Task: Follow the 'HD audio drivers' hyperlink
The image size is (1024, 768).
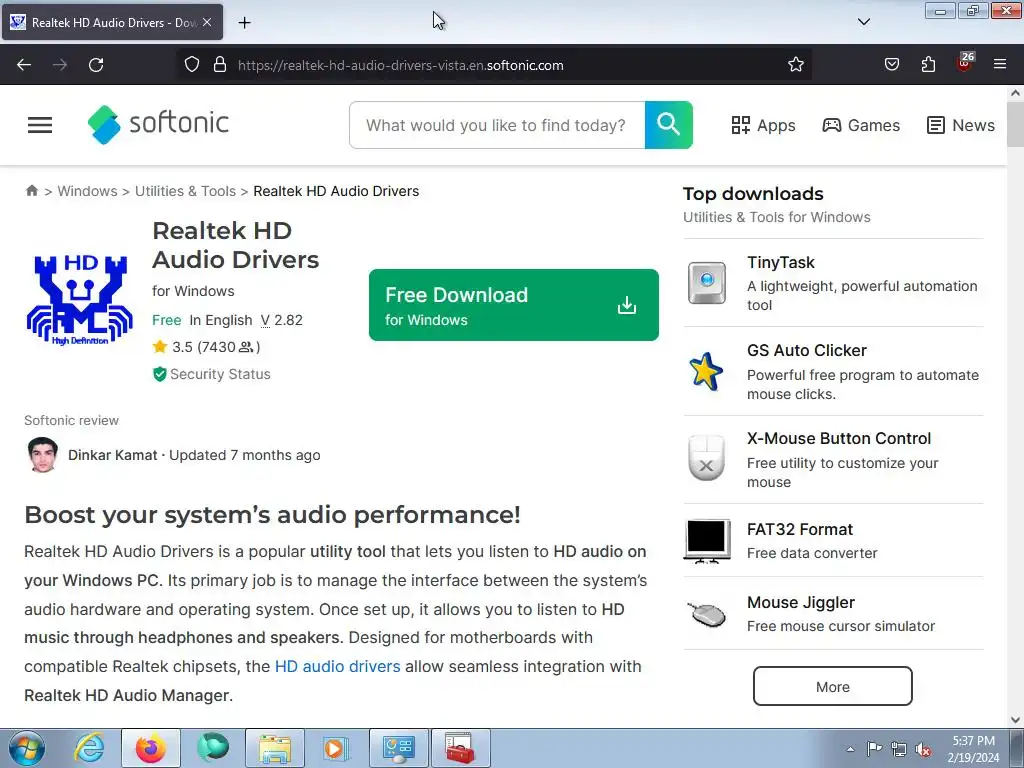Action: coord(338,667)
